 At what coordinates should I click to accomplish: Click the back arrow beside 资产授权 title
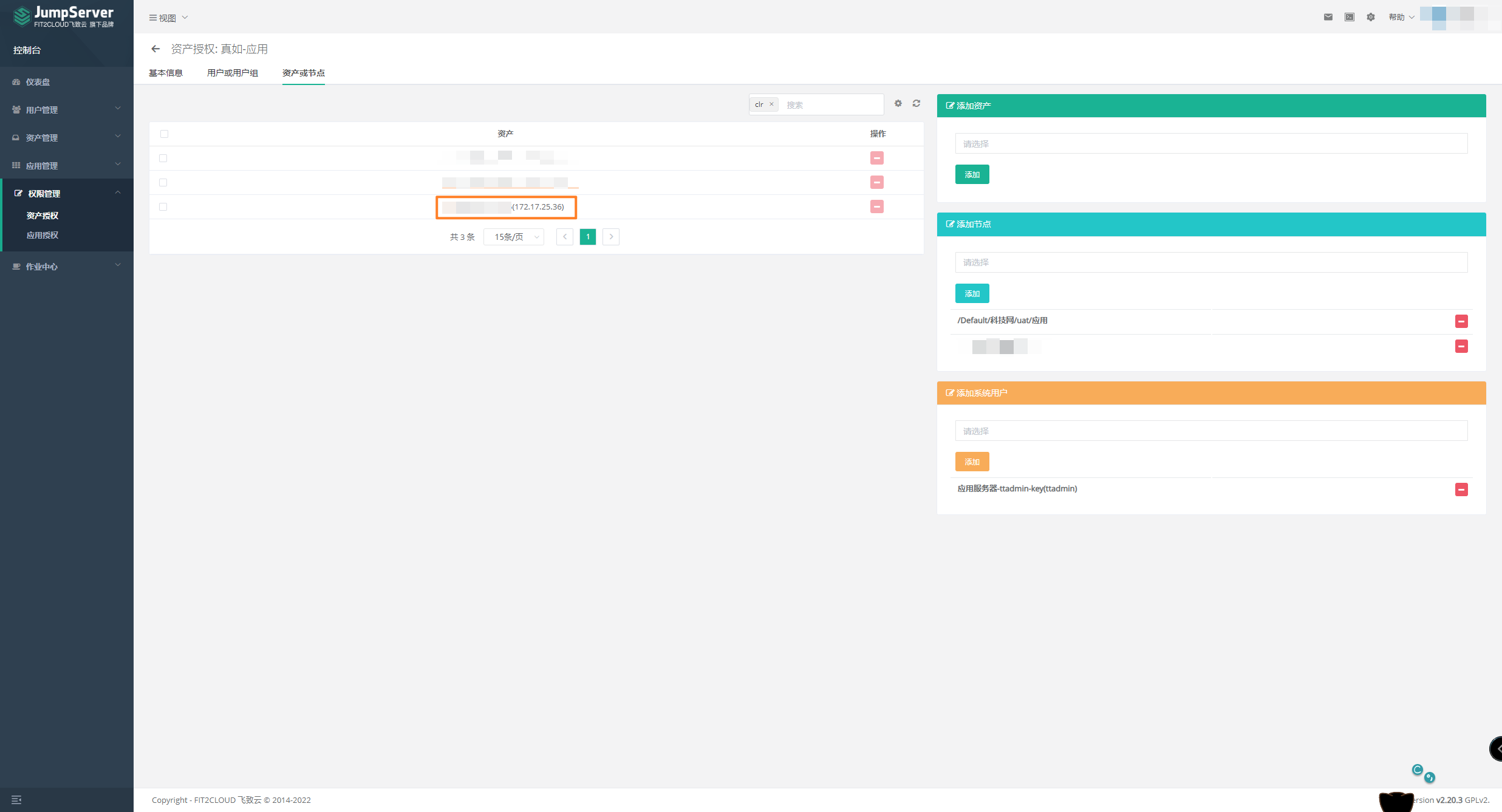[x=155, y=49]
